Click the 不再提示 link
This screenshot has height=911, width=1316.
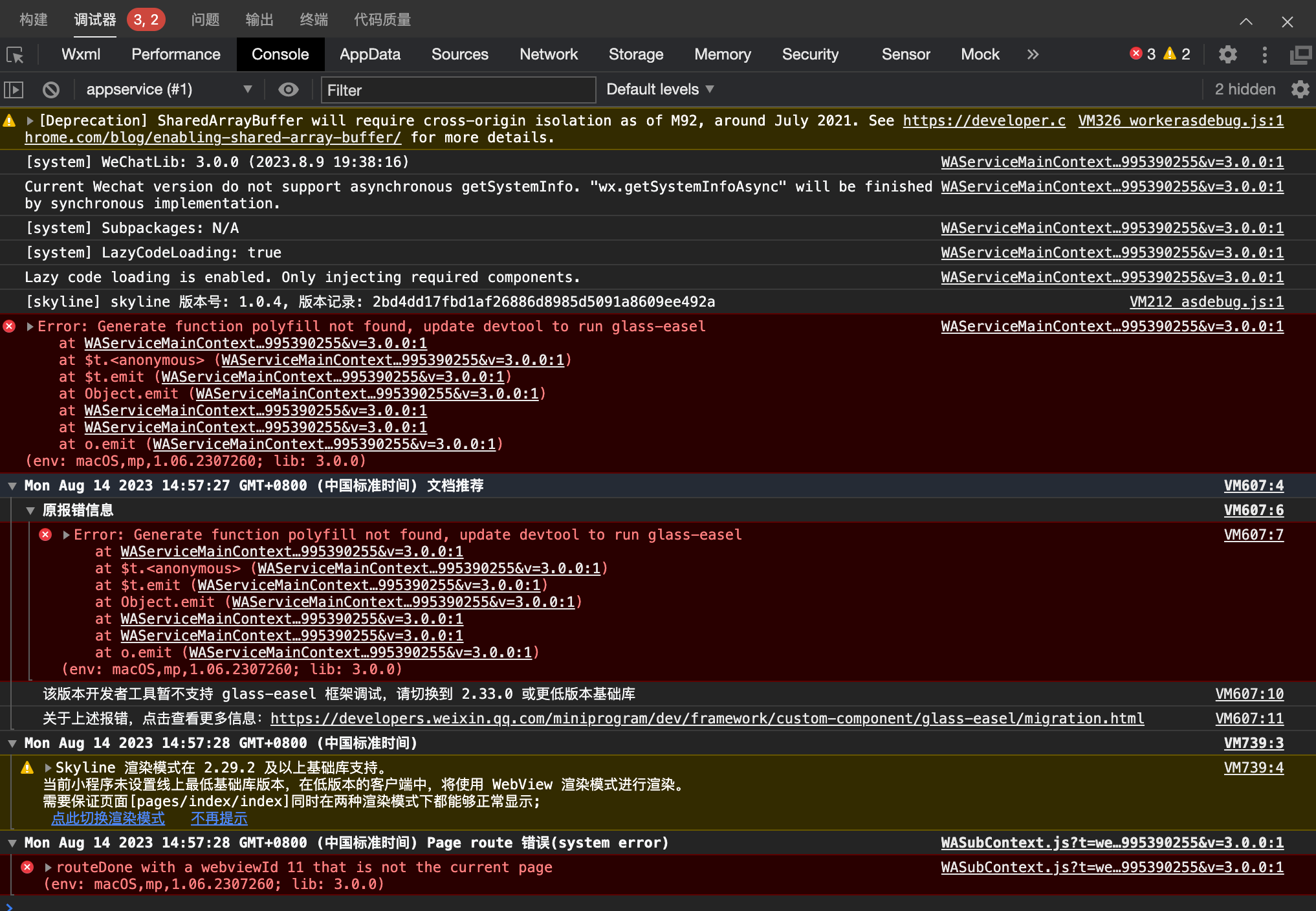[219, 818]
